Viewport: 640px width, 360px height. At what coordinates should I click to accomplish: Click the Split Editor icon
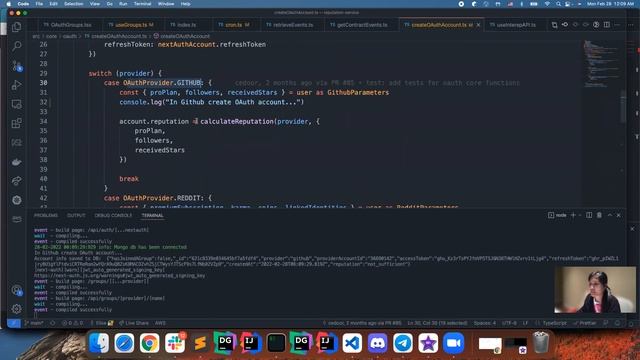tap(607, 25)
